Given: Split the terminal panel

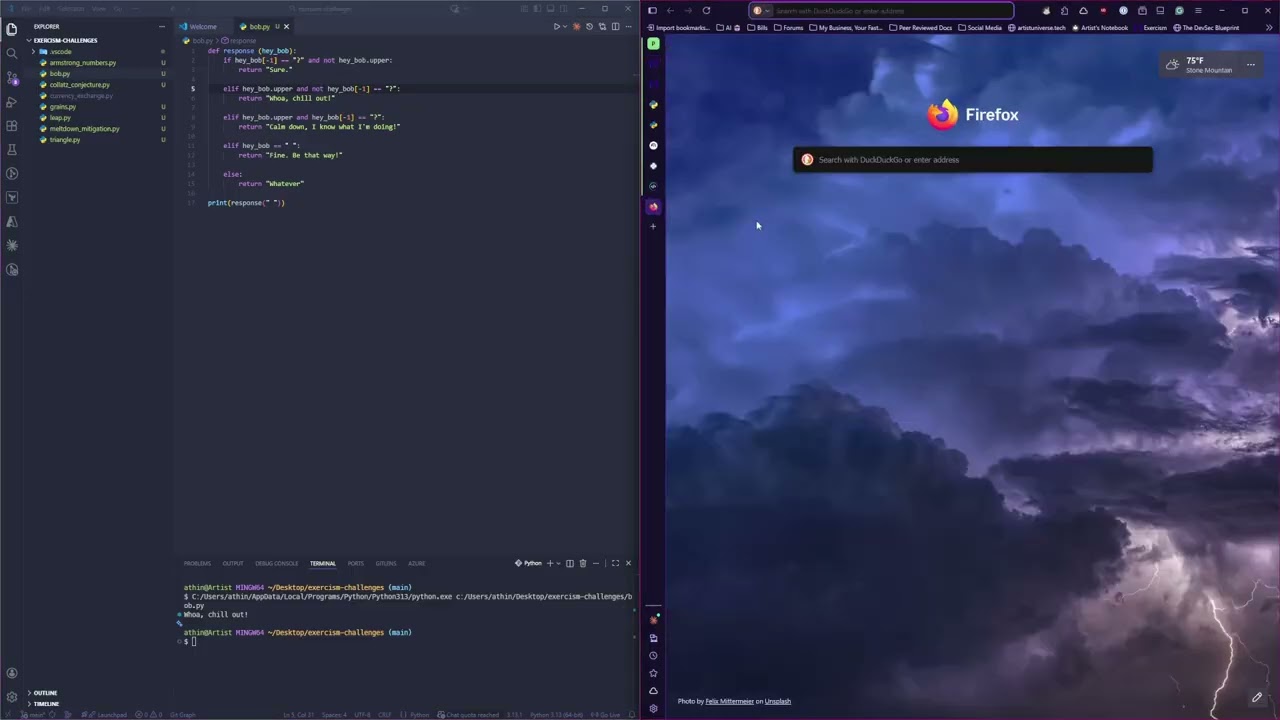Looking at the screenshot, I should 570,563.
